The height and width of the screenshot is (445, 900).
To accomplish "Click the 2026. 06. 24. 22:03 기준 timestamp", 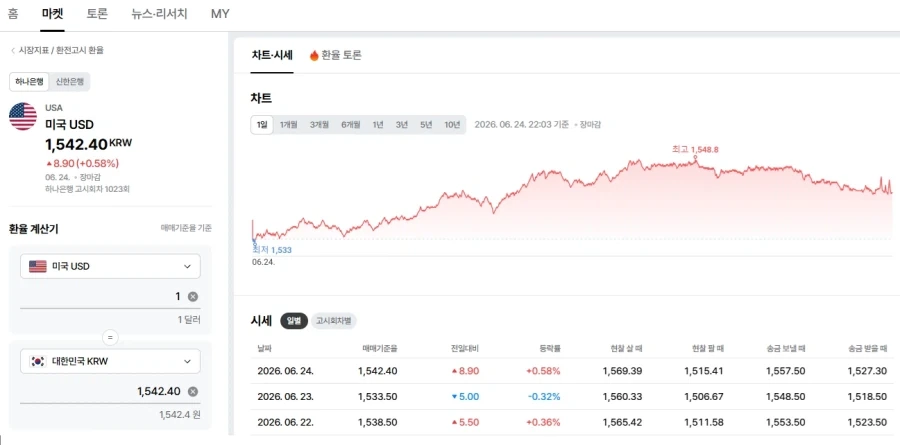I will 522,125.
